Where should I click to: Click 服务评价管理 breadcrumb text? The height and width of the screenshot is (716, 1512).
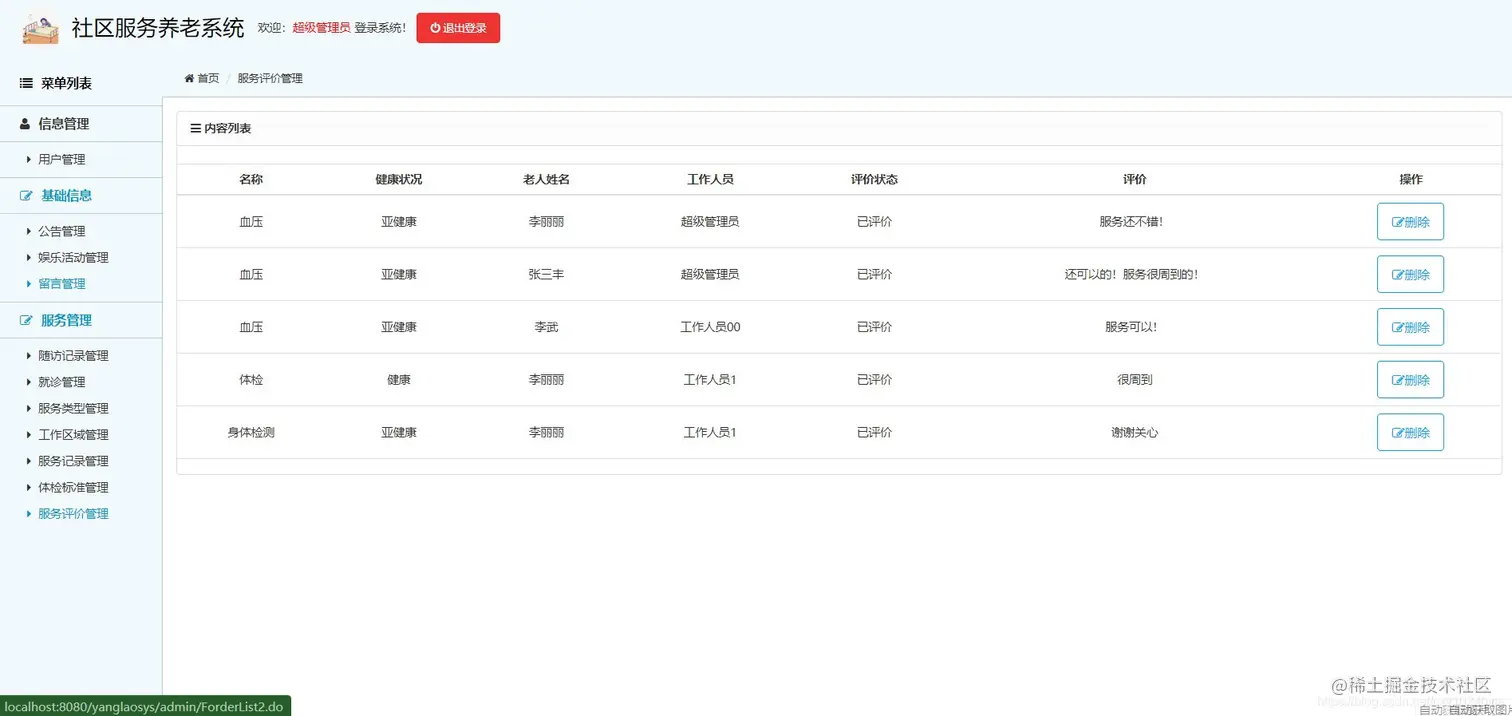[x=270, y=78]
